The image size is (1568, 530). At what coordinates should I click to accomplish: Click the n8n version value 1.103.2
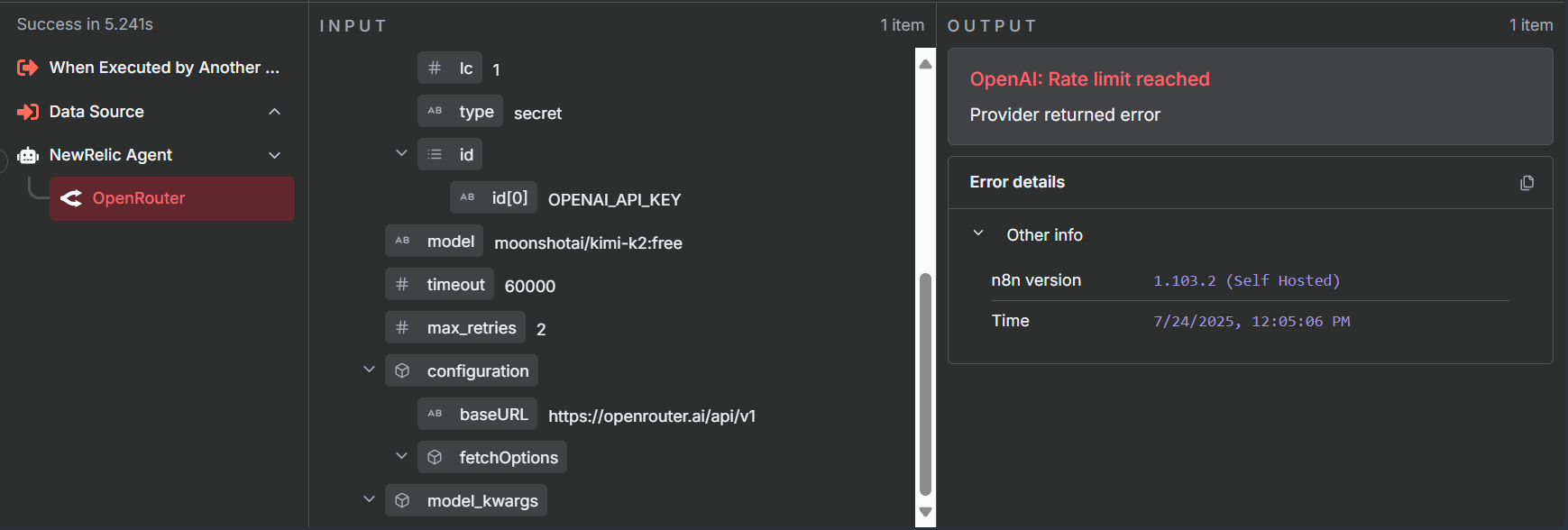pos(1247,281)
